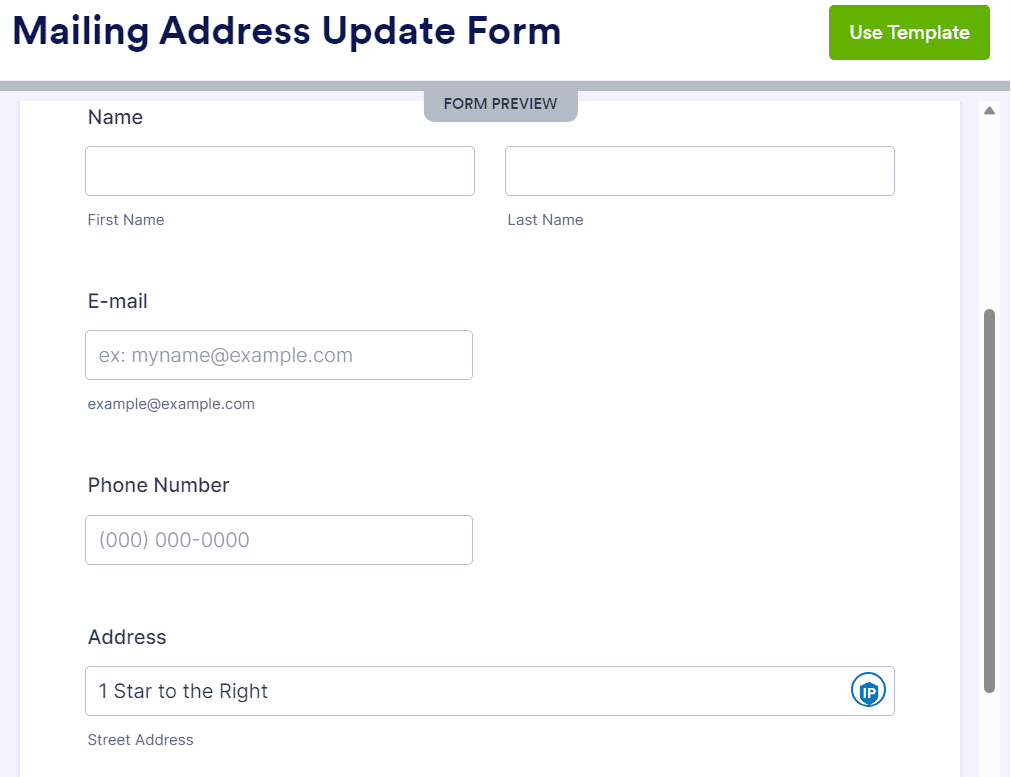Focus the Last Name input box

point(700,171)
